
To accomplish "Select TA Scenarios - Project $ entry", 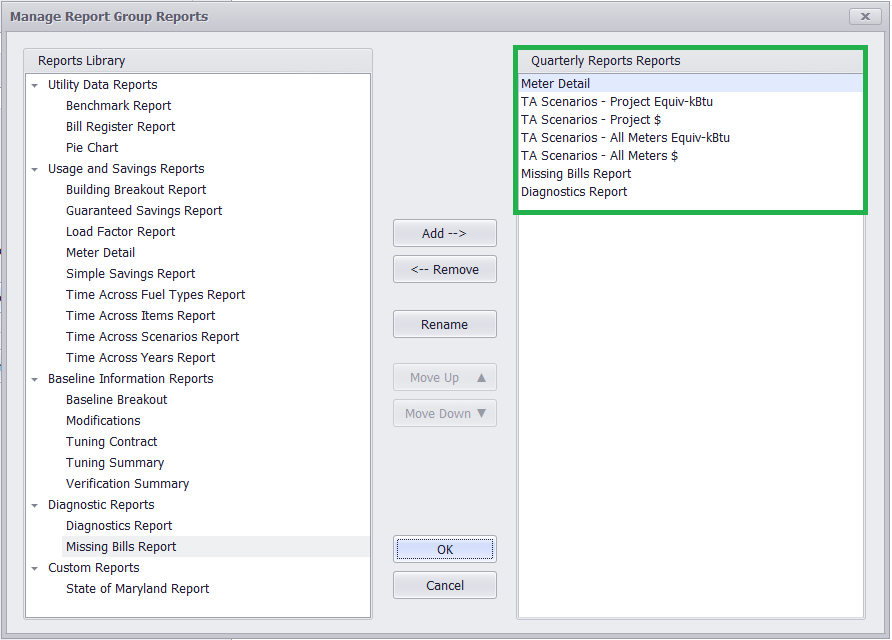I will (591, 120).
